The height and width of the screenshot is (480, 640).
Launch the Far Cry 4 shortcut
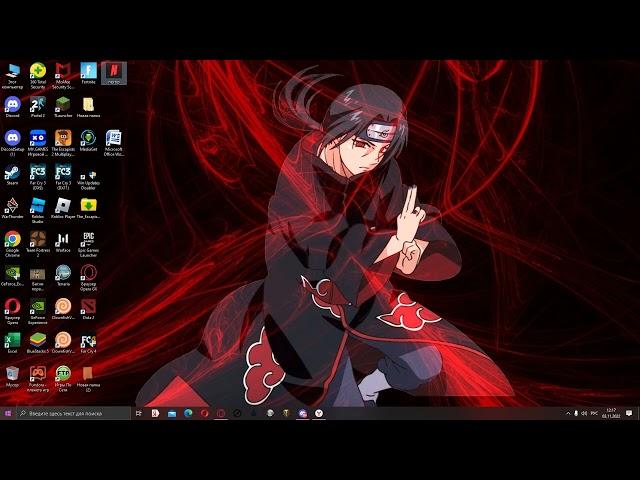click(88, 343)
